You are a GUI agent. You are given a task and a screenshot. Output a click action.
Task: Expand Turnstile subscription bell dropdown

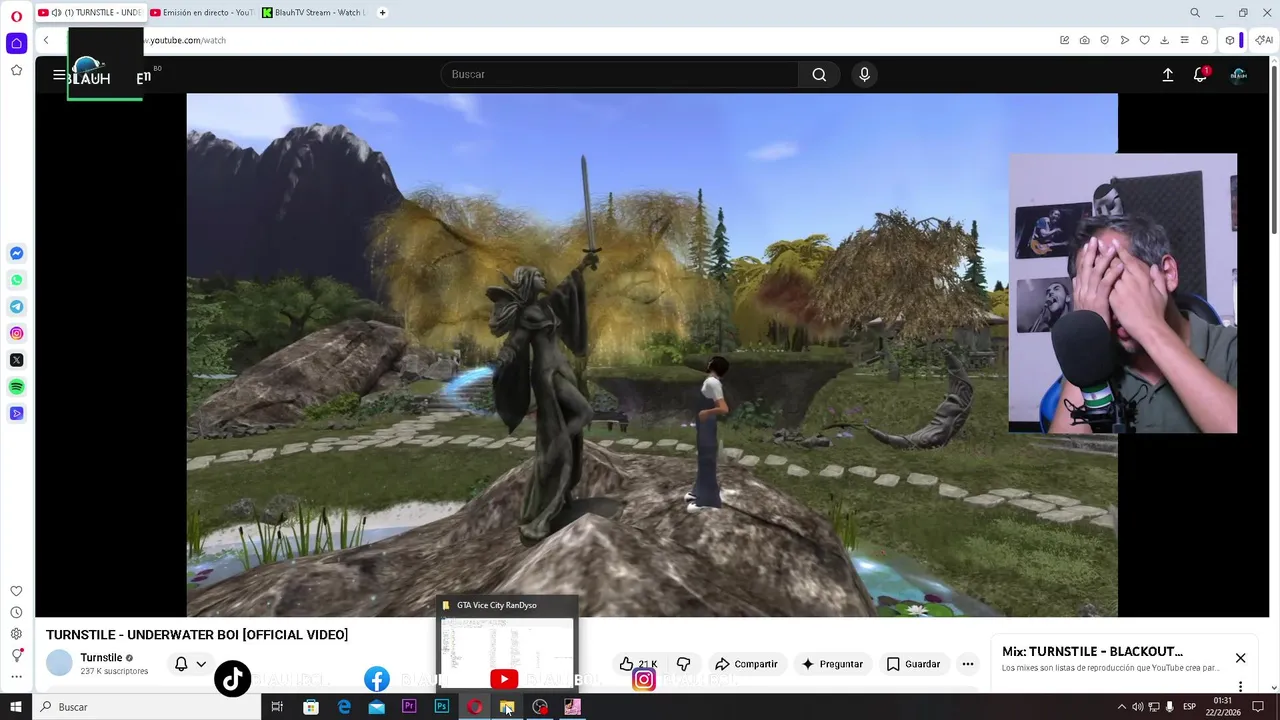pos(201,664)
